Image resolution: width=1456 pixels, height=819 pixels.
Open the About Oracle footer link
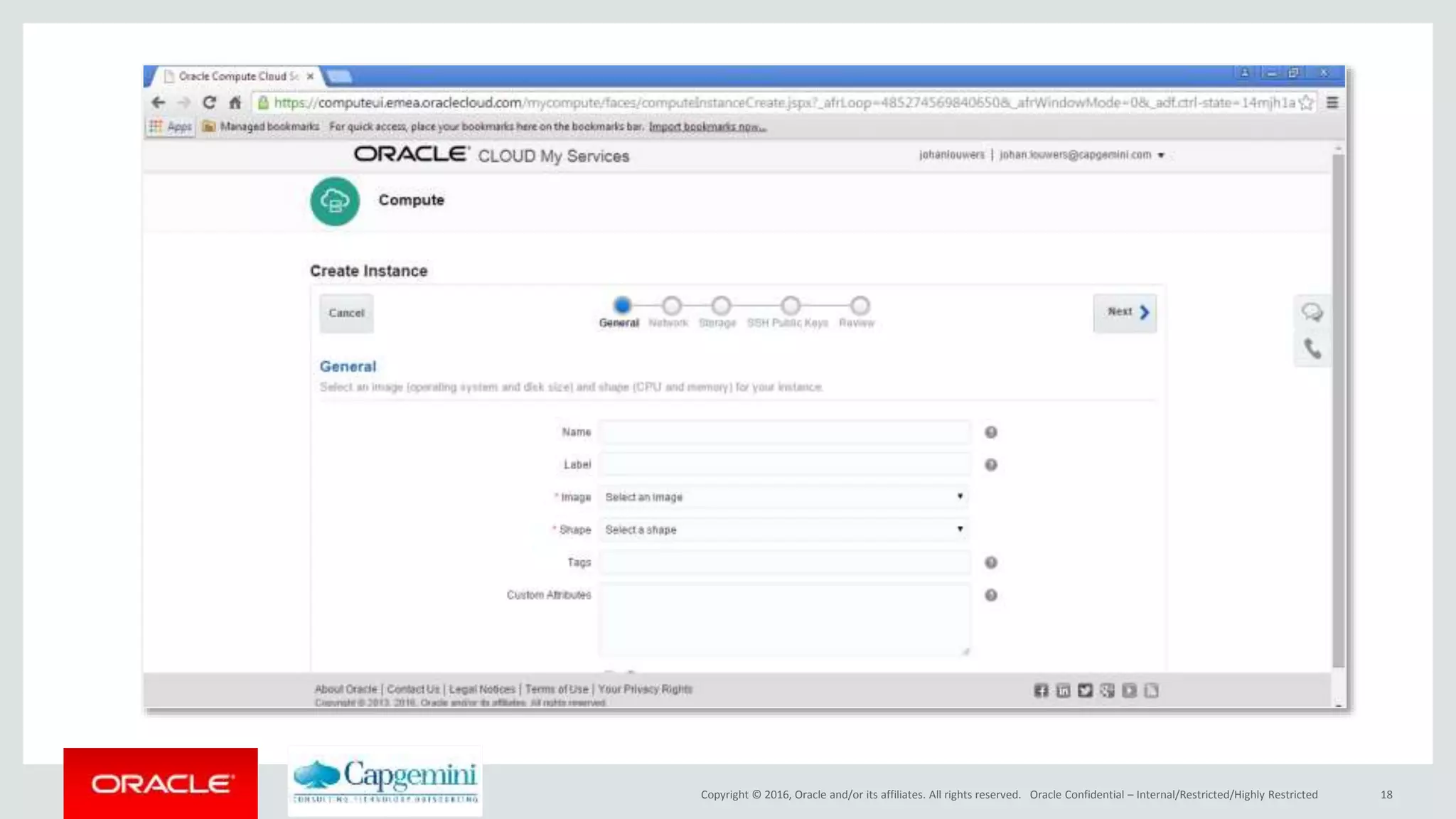point(346,690)
